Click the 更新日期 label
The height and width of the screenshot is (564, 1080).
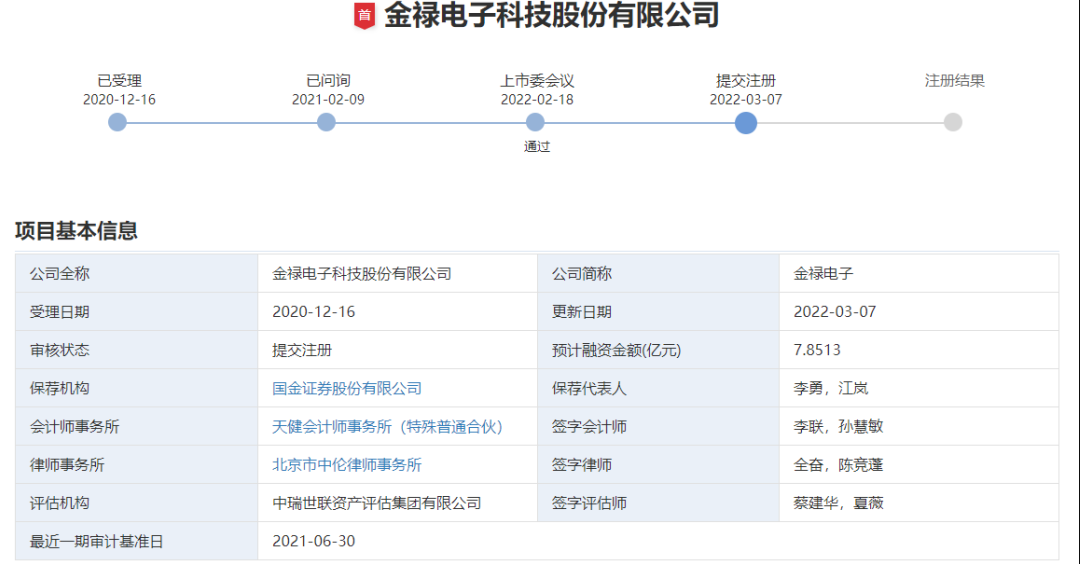tap(582, 312)
